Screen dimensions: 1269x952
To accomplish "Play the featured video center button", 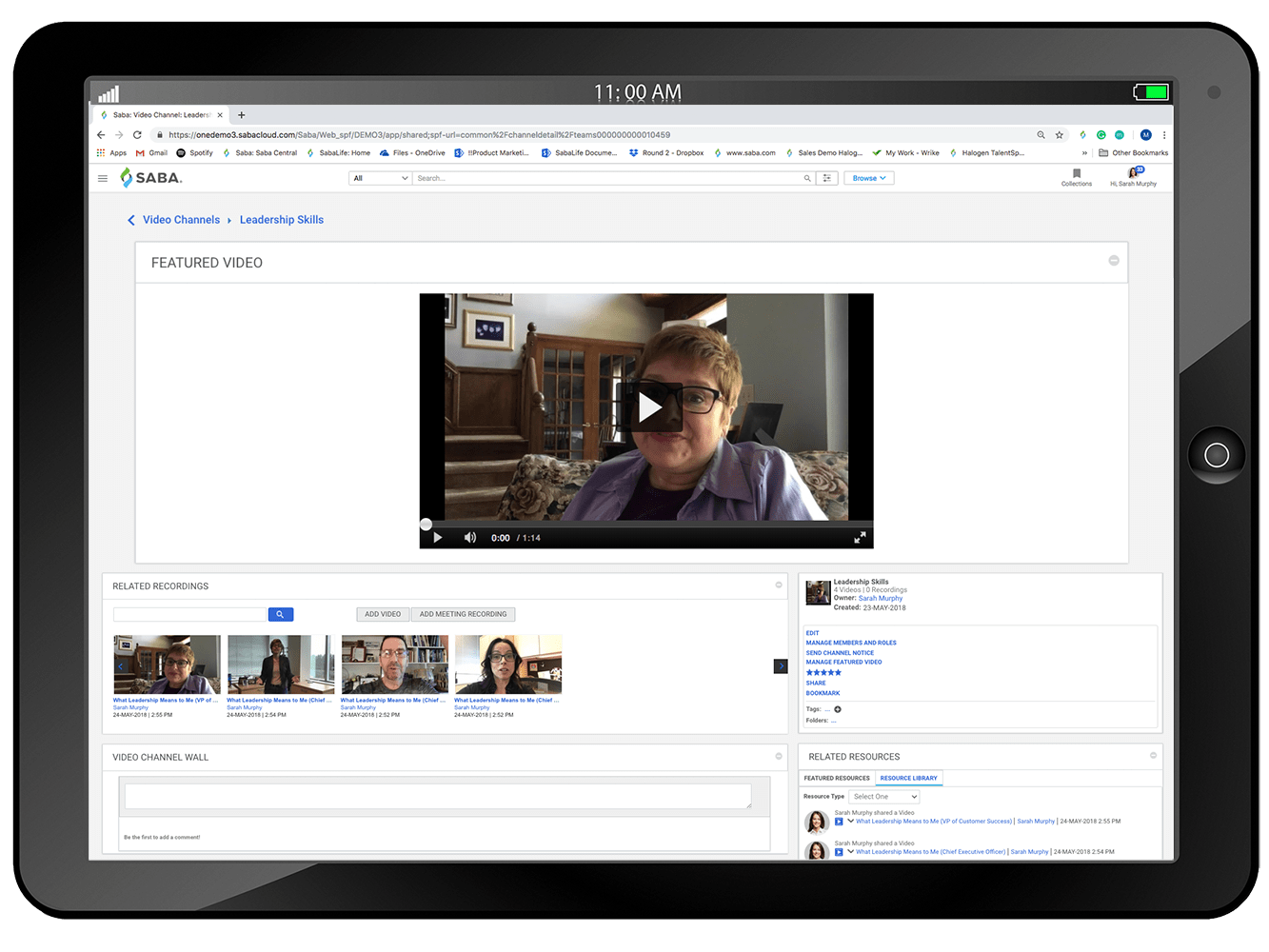I will (x=649, y=407).
